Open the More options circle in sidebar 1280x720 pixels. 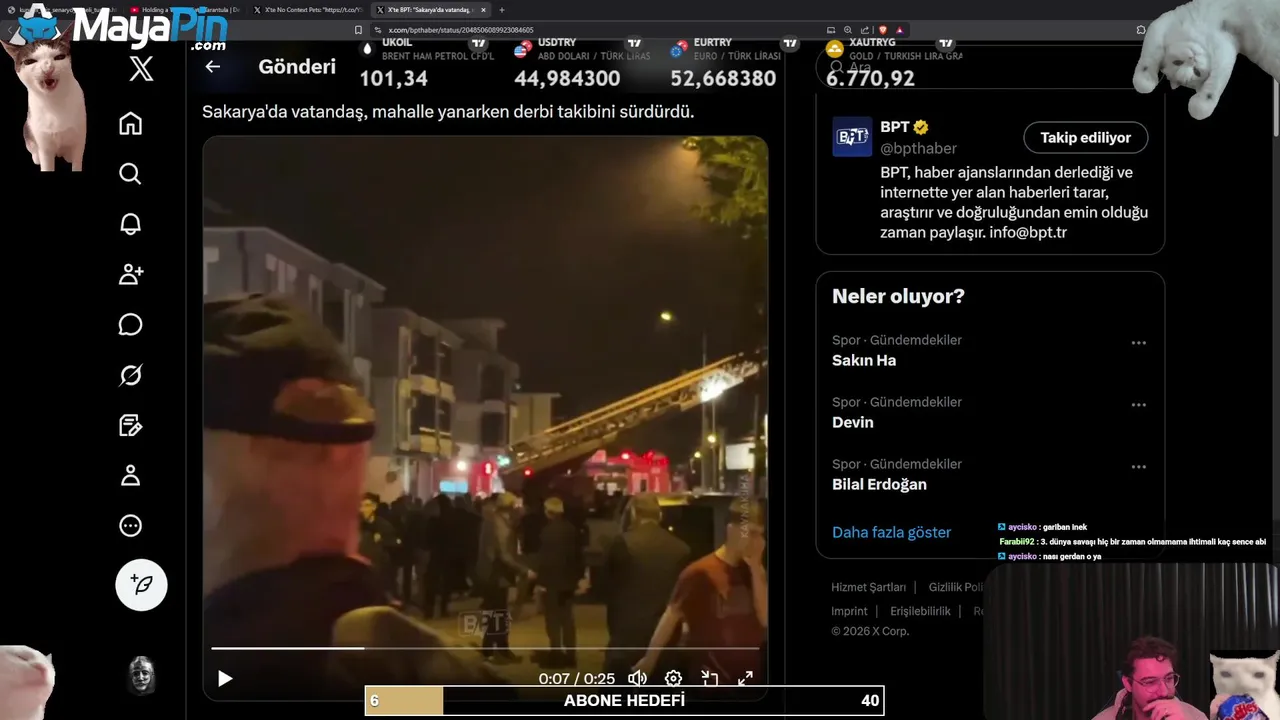click(x=130, y=526)
